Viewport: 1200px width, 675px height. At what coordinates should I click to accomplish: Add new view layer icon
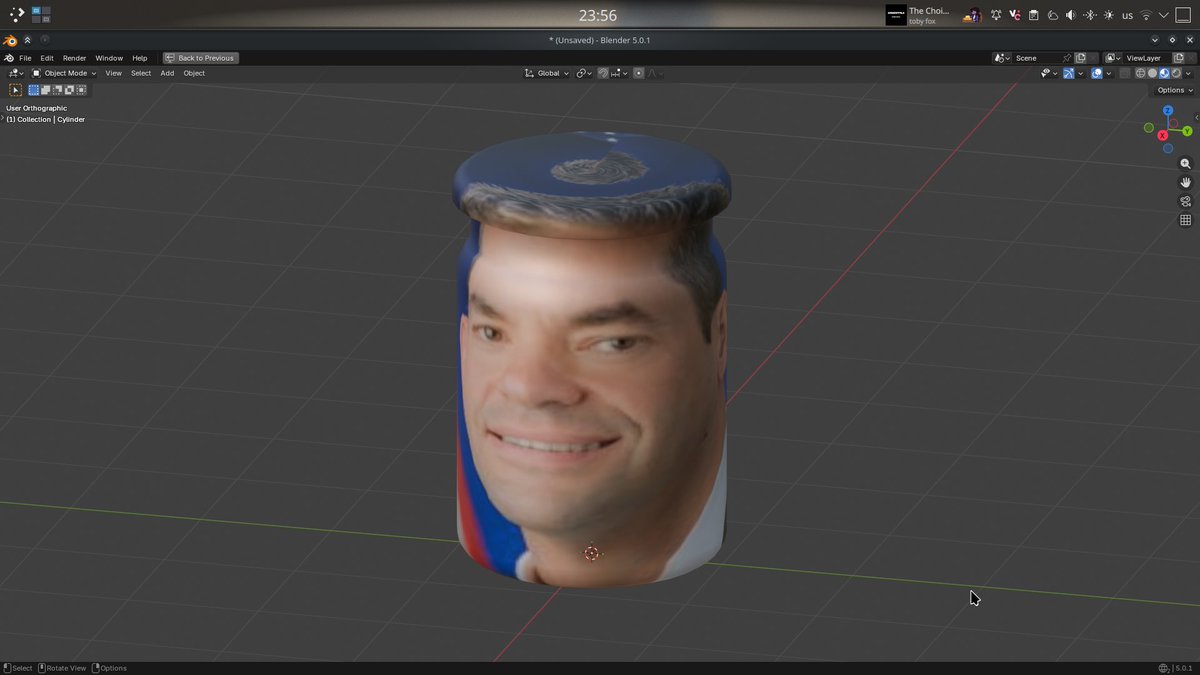(x=1179, y=58)
